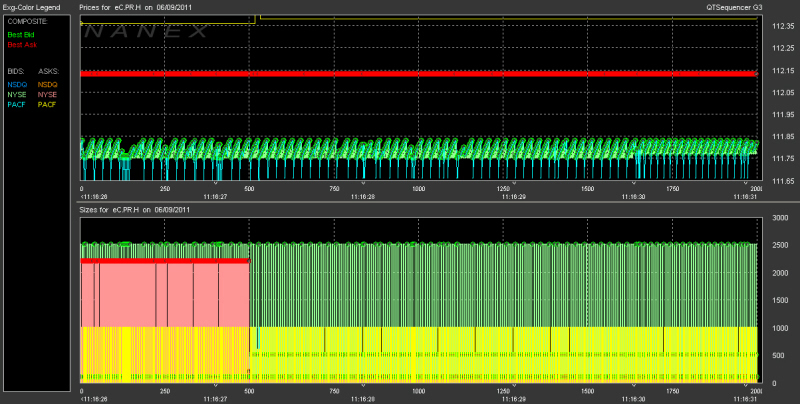
Task: Click the 11:16:28 time label under Prices chart
Action: [x=363, y=196]
